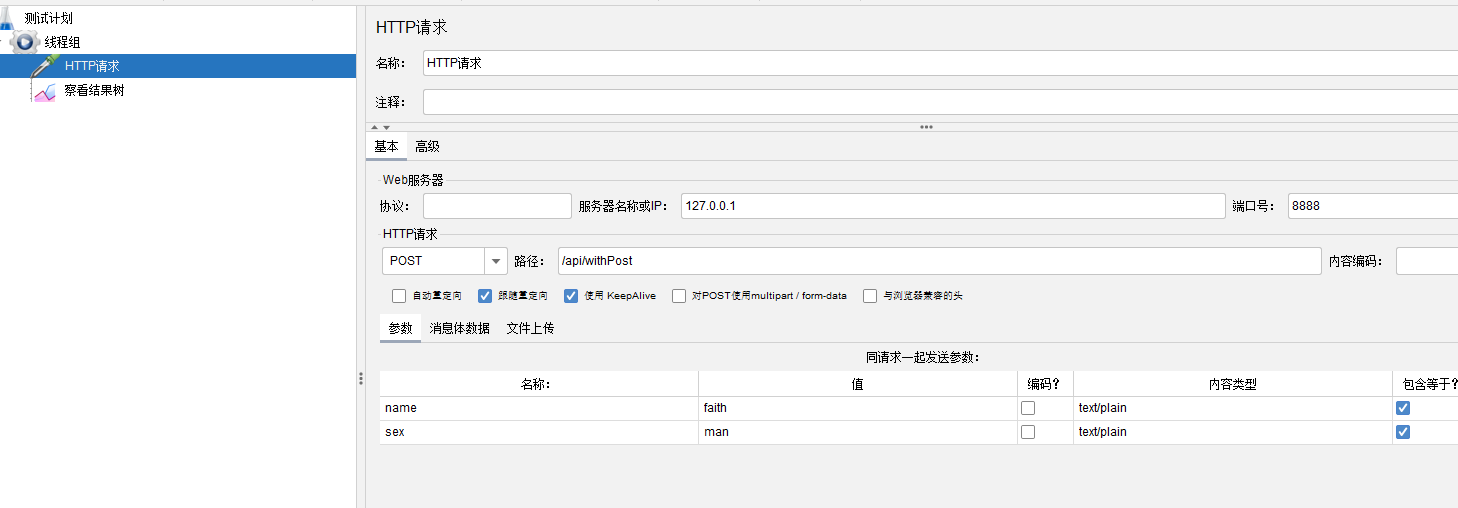Viewport: 1458px width, 508px height.
Task: Toggle 自动重定向 checkbox
Action: (x=399, y=296)
